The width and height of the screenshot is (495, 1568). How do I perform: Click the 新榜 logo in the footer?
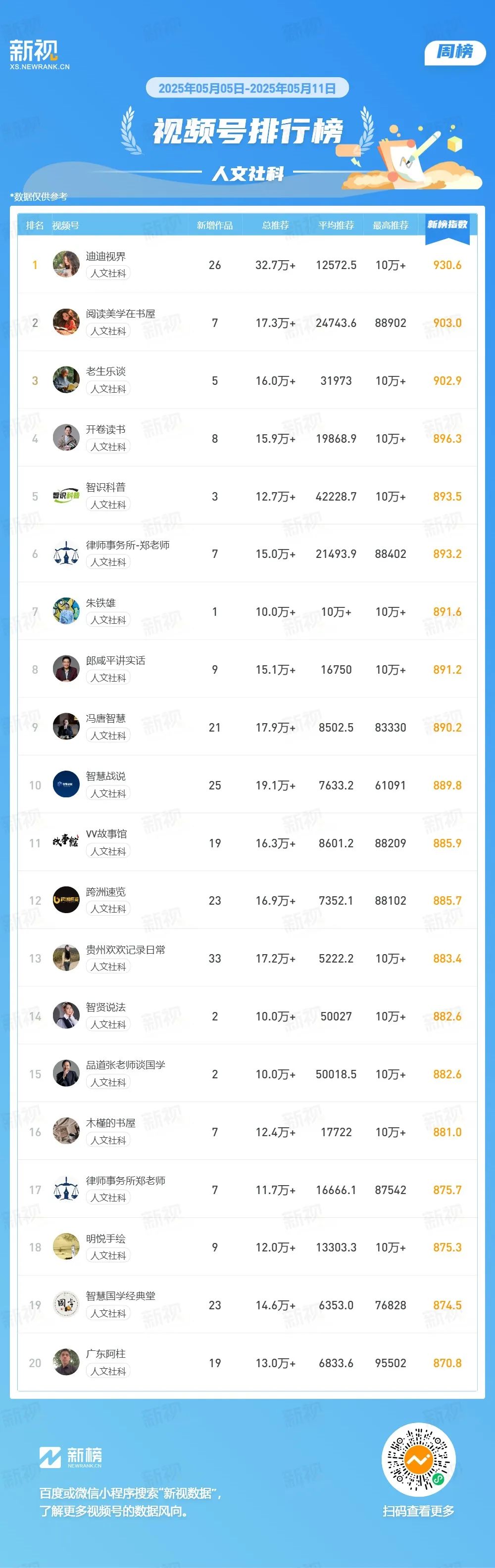click(x=71, y=1457)
